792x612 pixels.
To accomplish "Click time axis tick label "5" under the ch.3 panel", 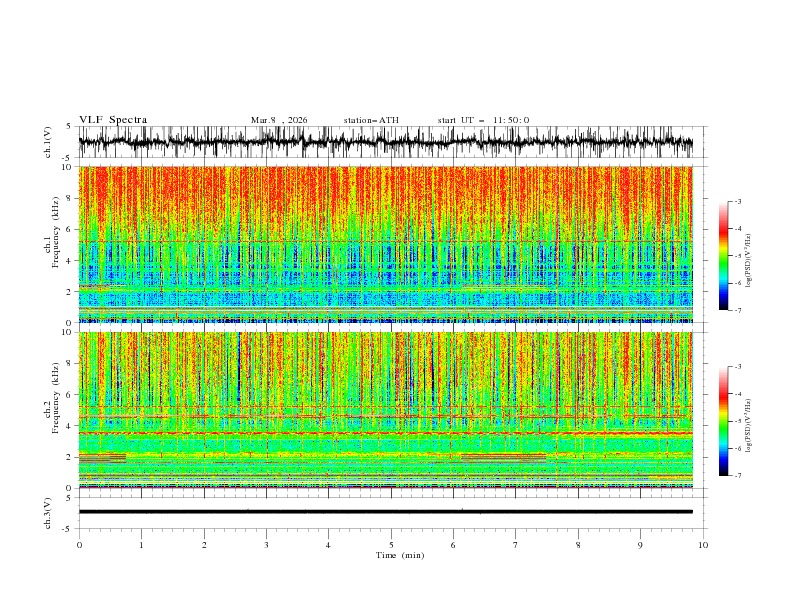I will tap(391, 545).
